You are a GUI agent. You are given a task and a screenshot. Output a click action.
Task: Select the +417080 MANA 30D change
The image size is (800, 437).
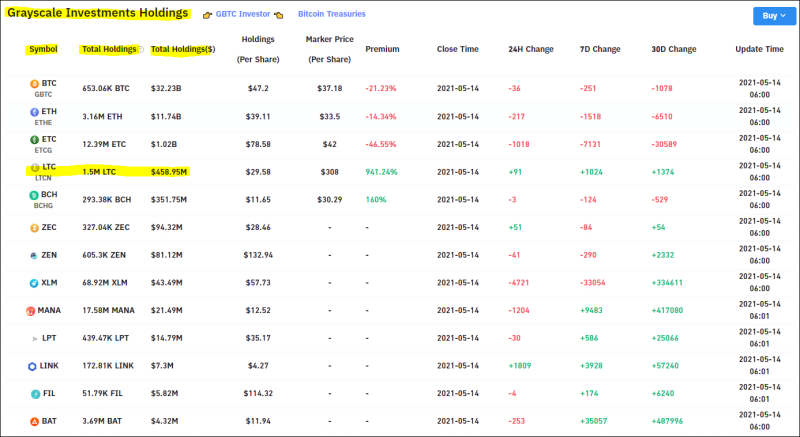pos(667,310)
